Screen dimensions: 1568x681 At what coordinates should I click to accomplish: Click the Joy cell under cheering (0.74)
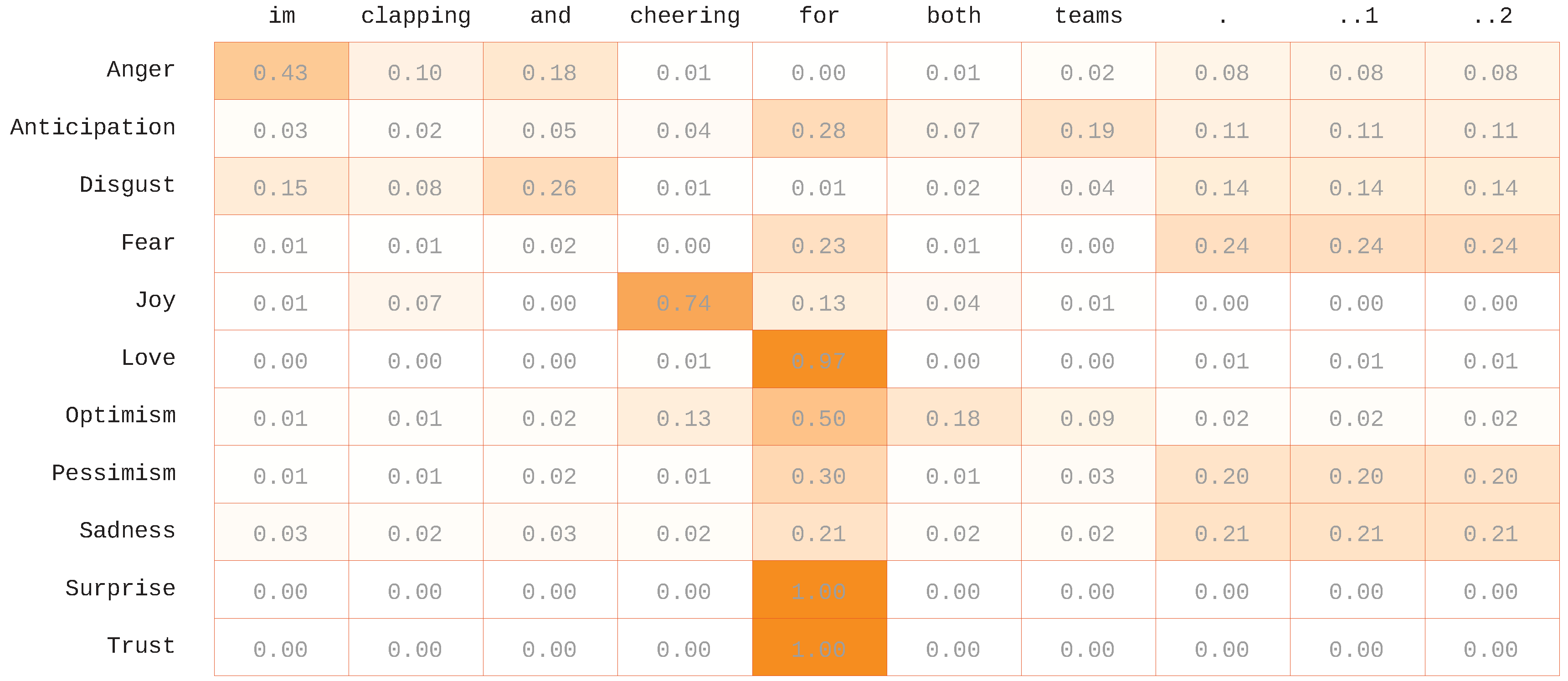[x=685, y=302]
